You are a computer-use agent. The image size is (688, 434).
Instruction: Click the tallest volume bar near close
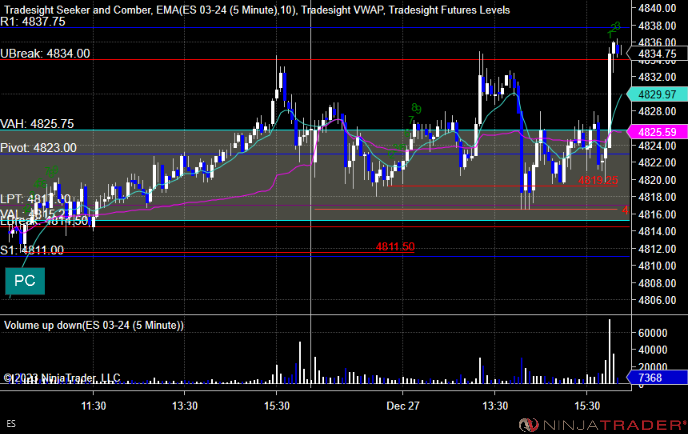[609, 352]
